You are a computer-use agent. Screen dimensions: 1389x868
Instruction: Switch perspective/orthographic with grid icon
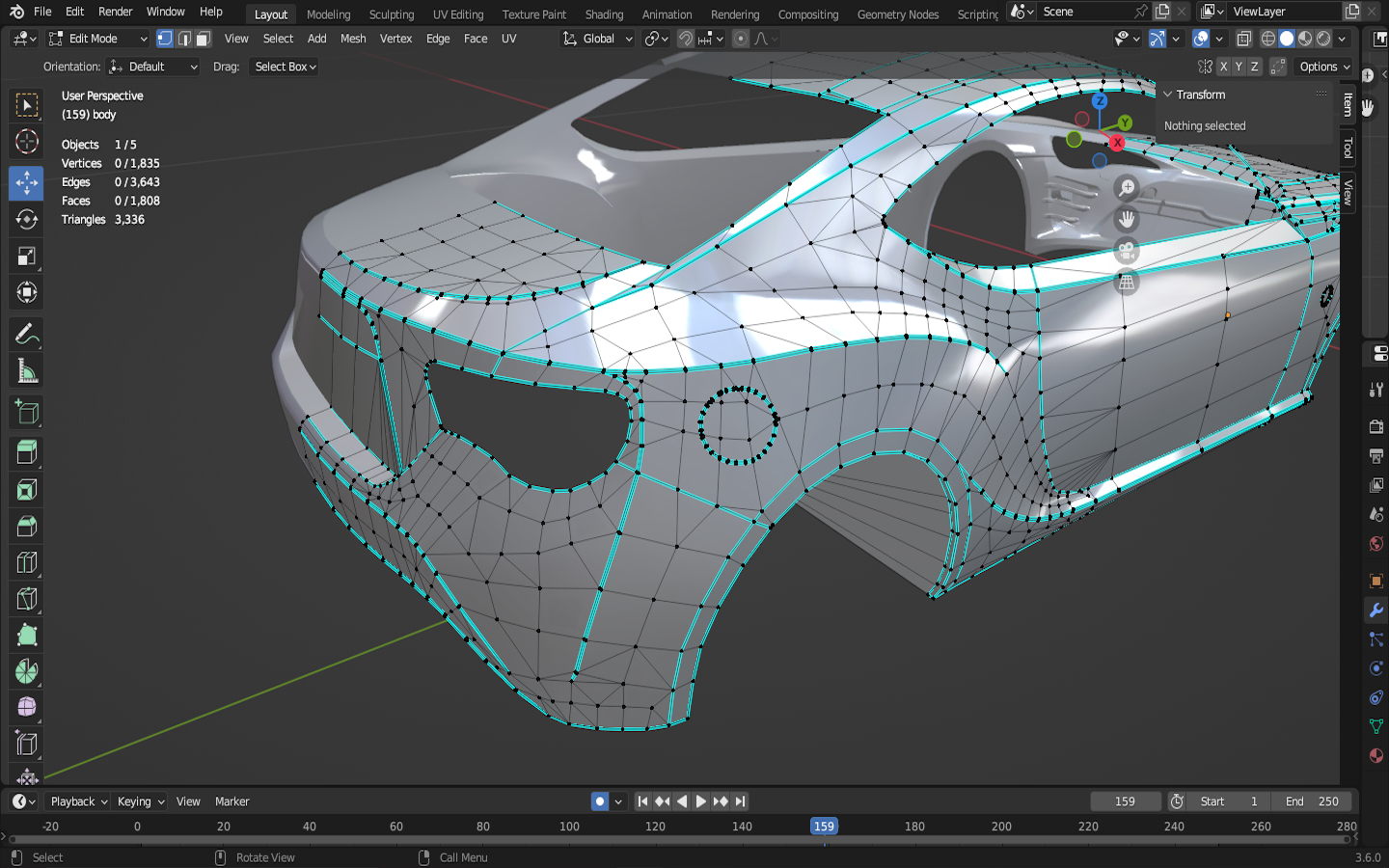click(x=1127, y=283)
